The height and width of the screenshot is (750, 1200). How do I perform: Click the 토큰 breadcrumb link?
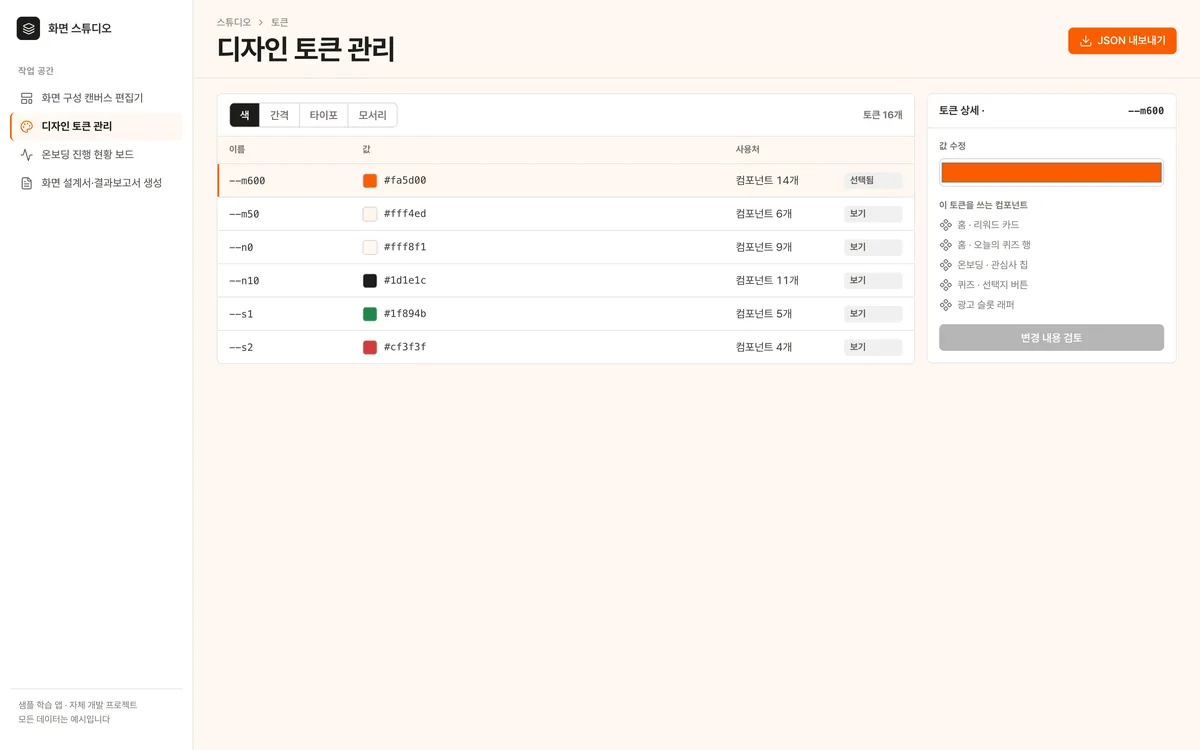tap(280, 22)
